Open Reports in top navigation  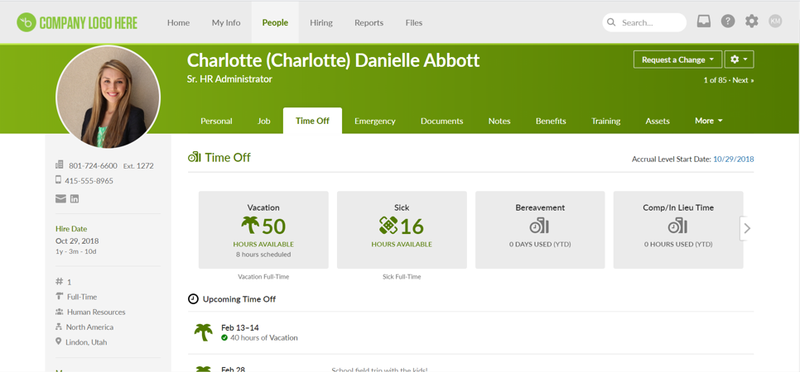coord(369,22)
